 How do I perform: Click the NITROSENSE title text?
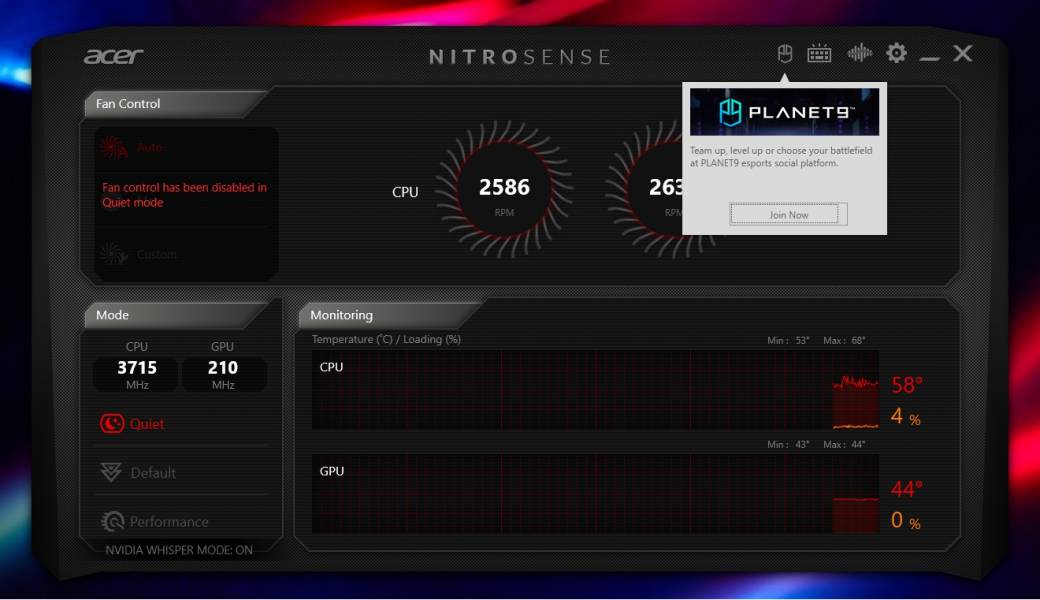coord(519,57)
